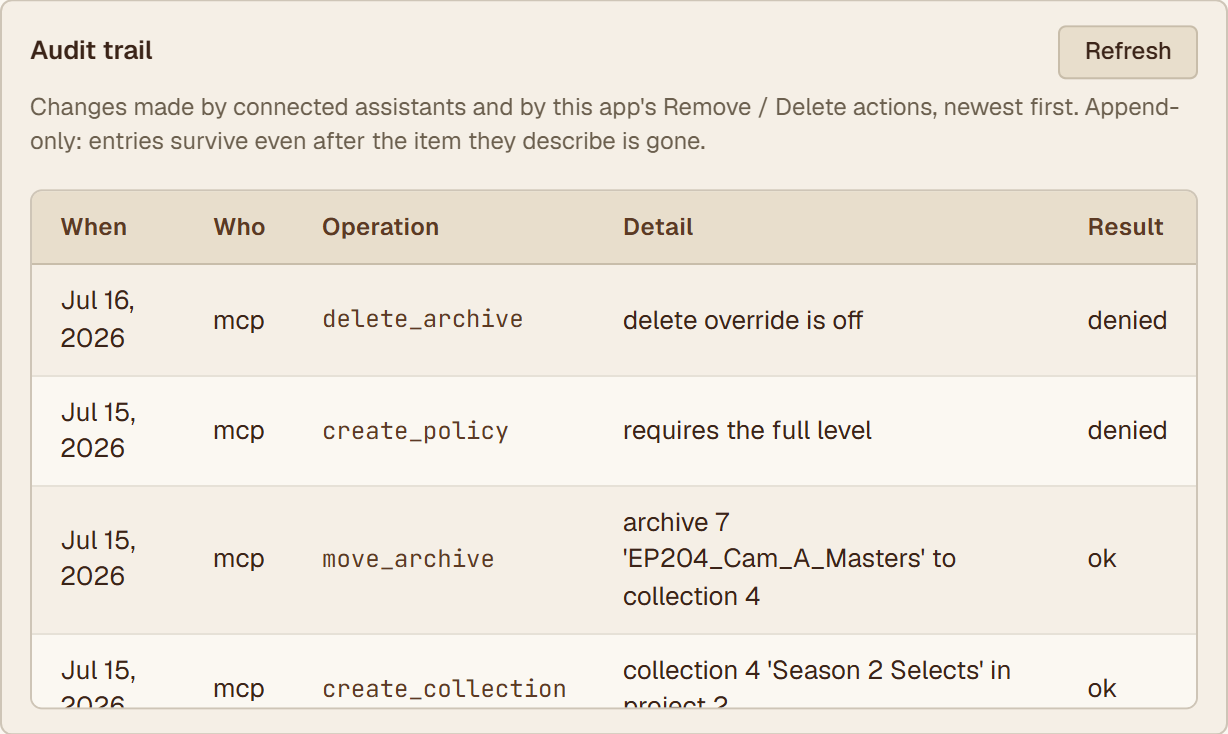
Task: Select the create_collection operation cell
Action: (x=444, y=689)
